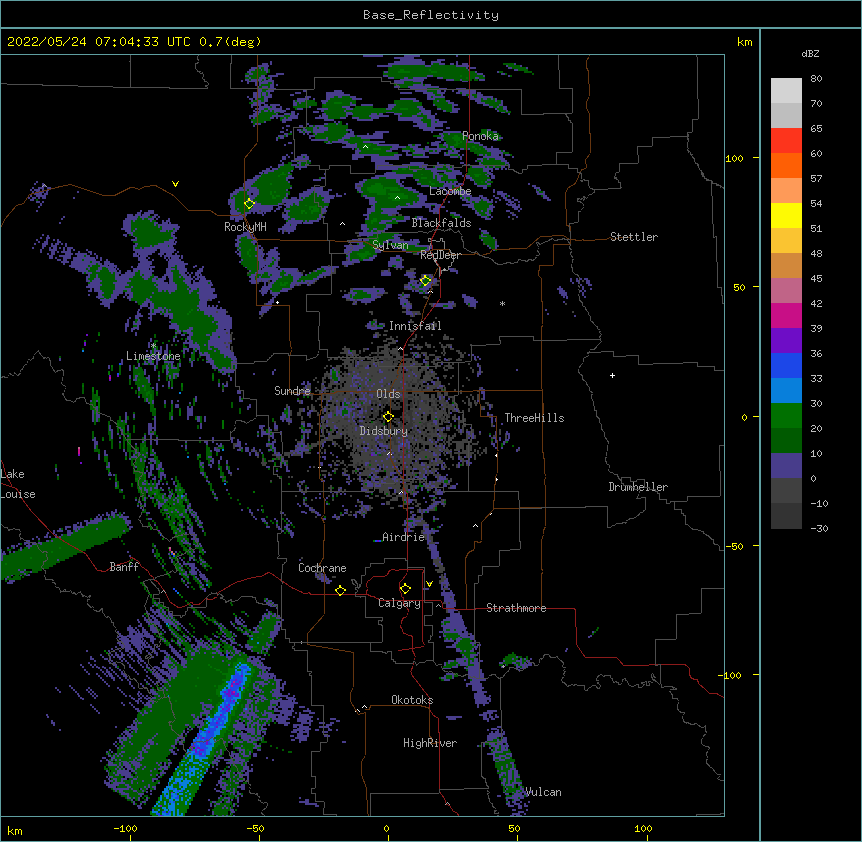The height and width of the screenshot is (842, 862).
Task: Click the HighRiver town label
Action: point(430,743)
